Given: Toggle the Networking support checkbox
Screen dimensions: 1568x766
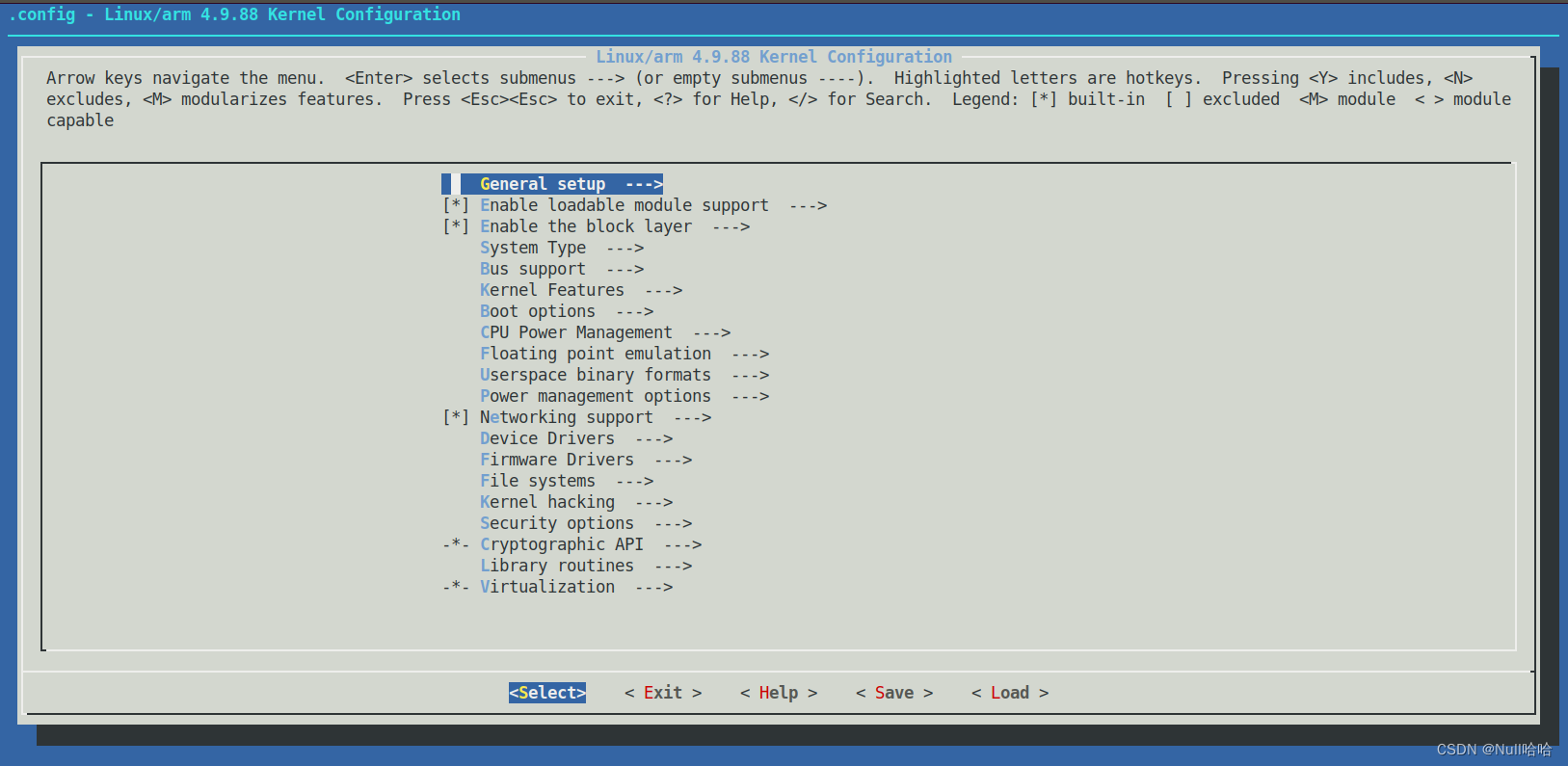Looking at the screenshot, I should (x=456, y=417).
